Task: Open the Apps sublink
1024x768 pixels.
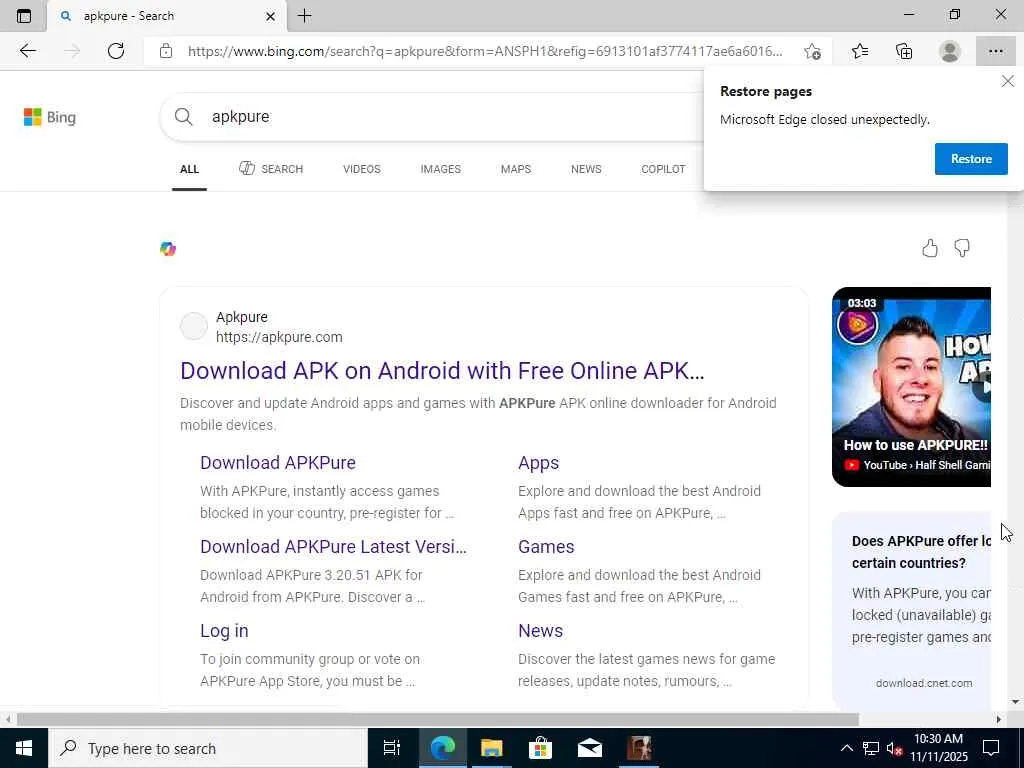Action: (539, 462)
